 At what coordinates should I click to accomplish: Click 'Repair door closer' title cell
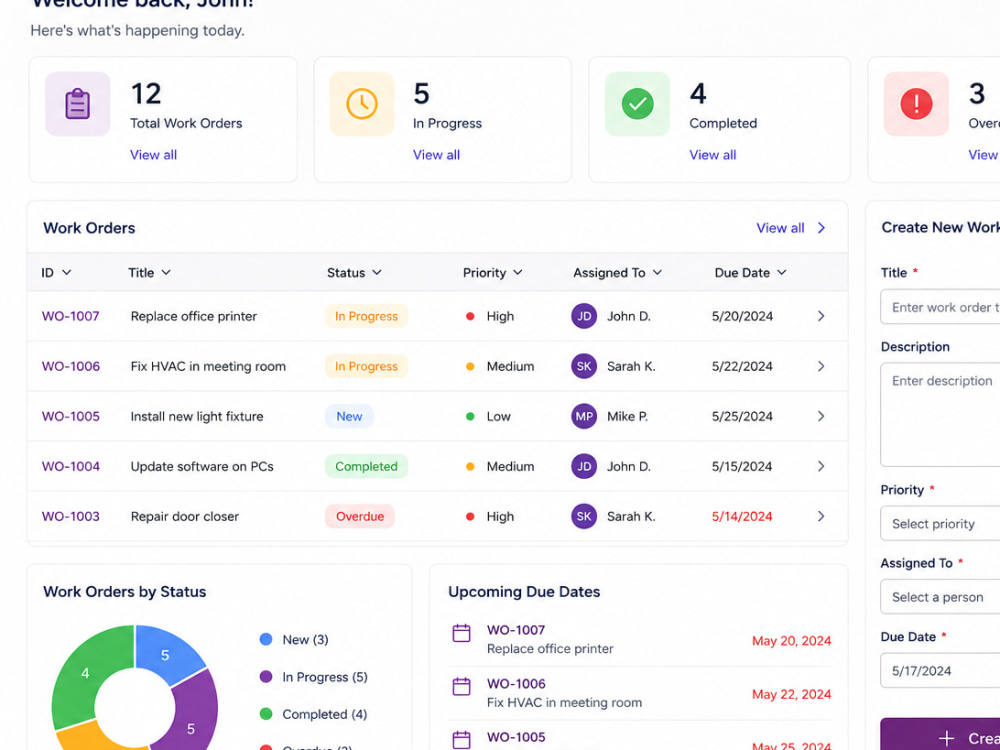(184, 517)
